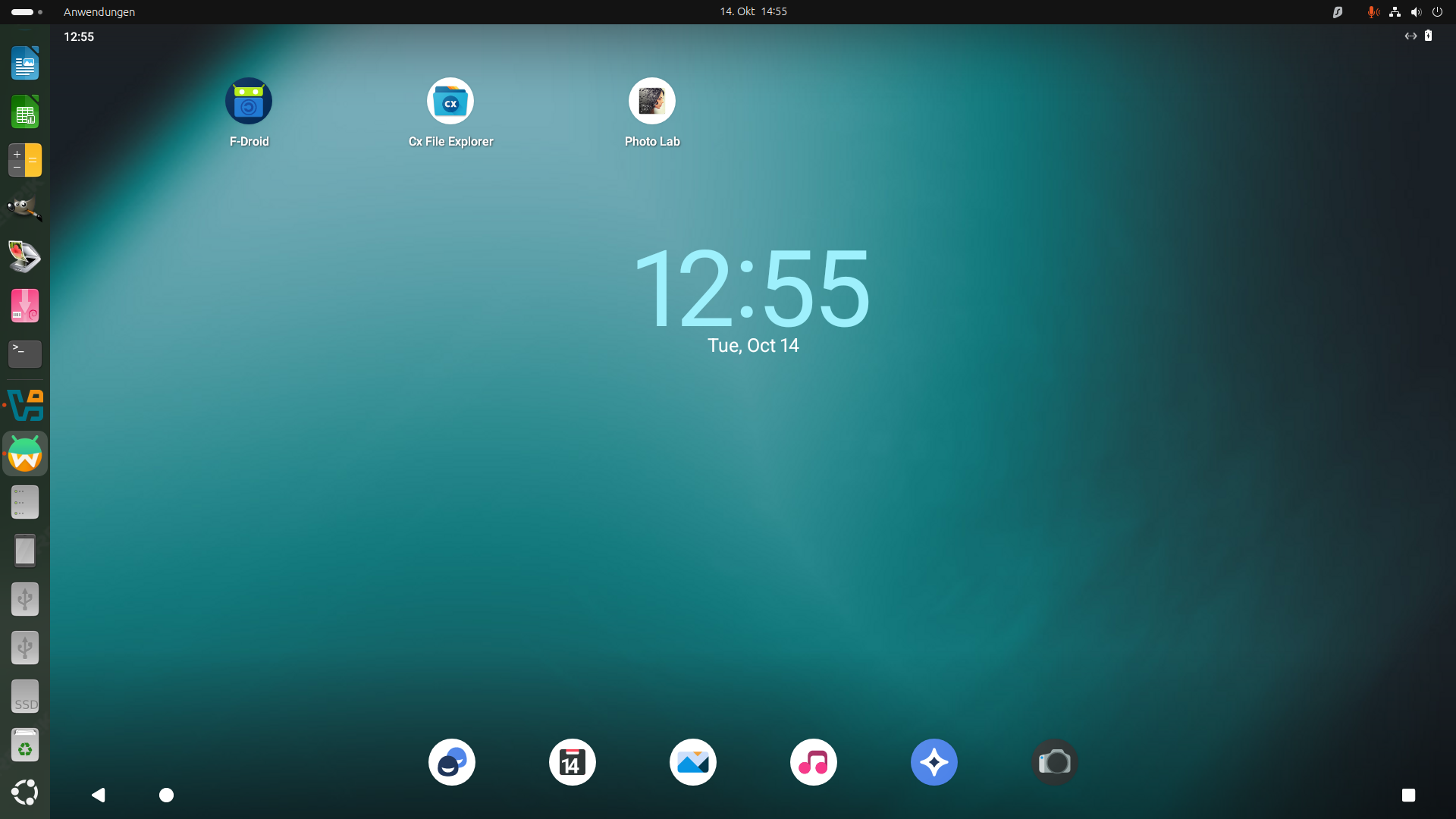Open the F-Droid app
Screen dimensions: 1456x819
pyautogui.click(x=249, y=102)
